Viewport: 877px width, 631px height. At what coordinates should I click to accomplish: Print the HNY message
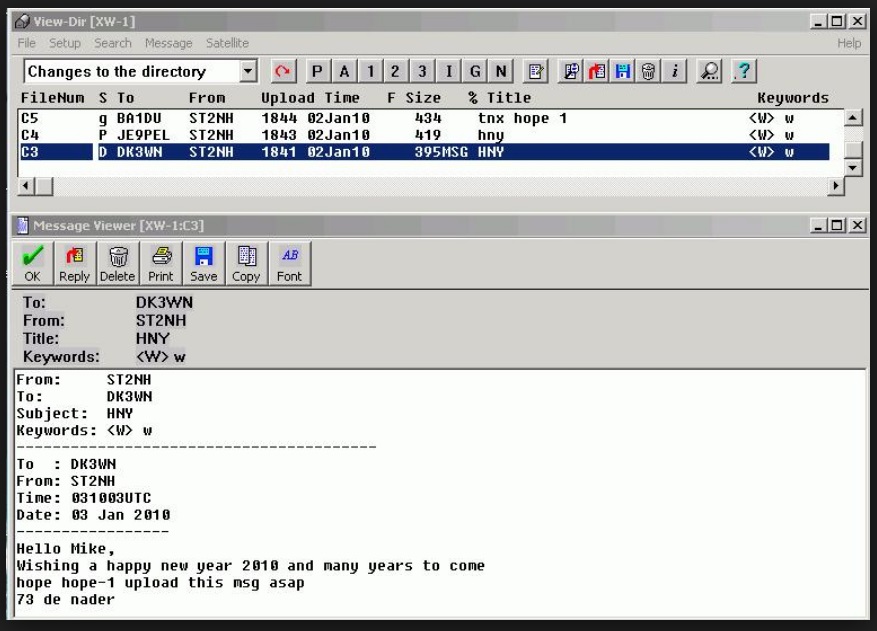160,263
